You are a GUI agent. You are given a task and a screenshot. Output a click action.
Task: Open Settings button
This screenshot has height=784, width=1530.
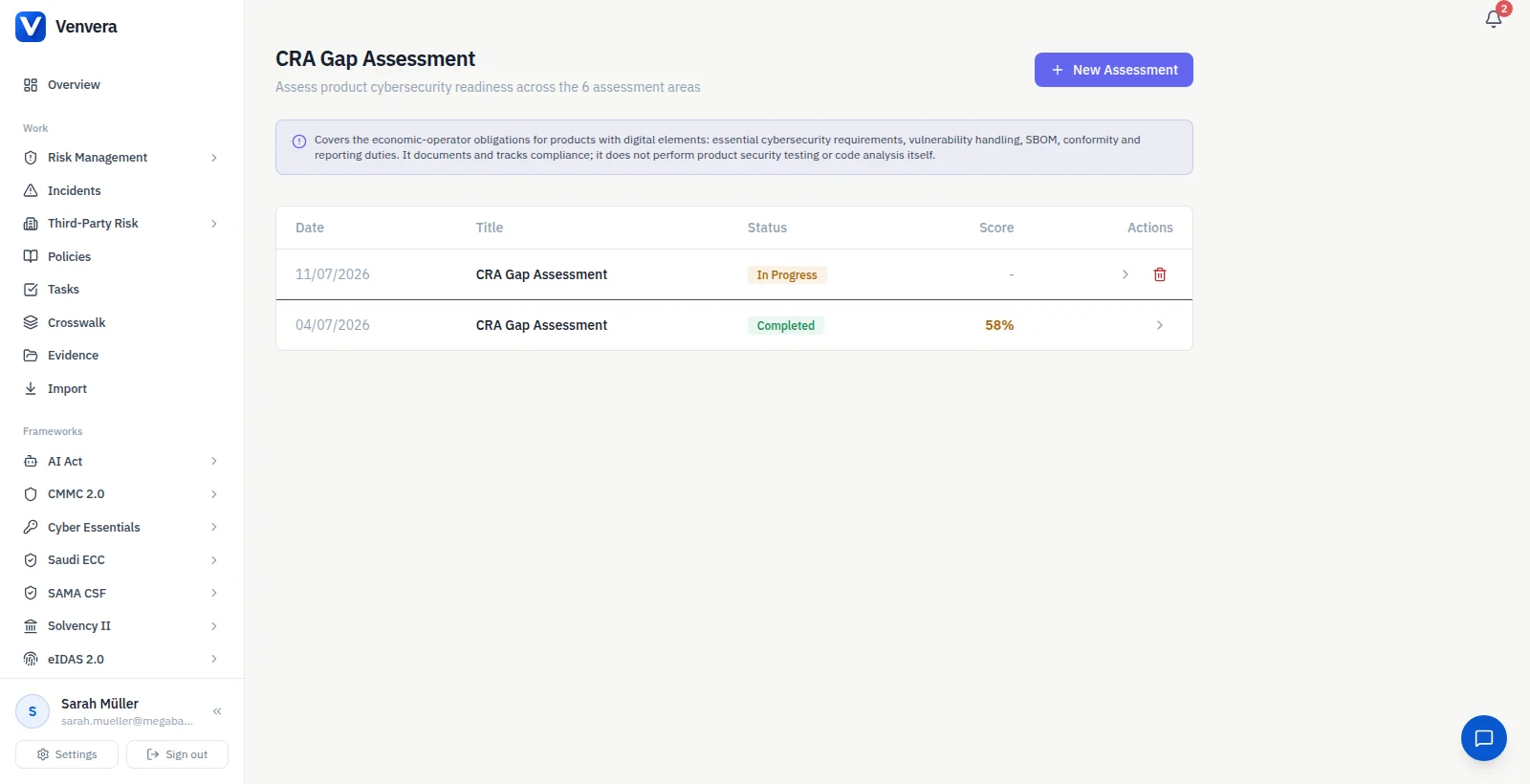point(67,754)
